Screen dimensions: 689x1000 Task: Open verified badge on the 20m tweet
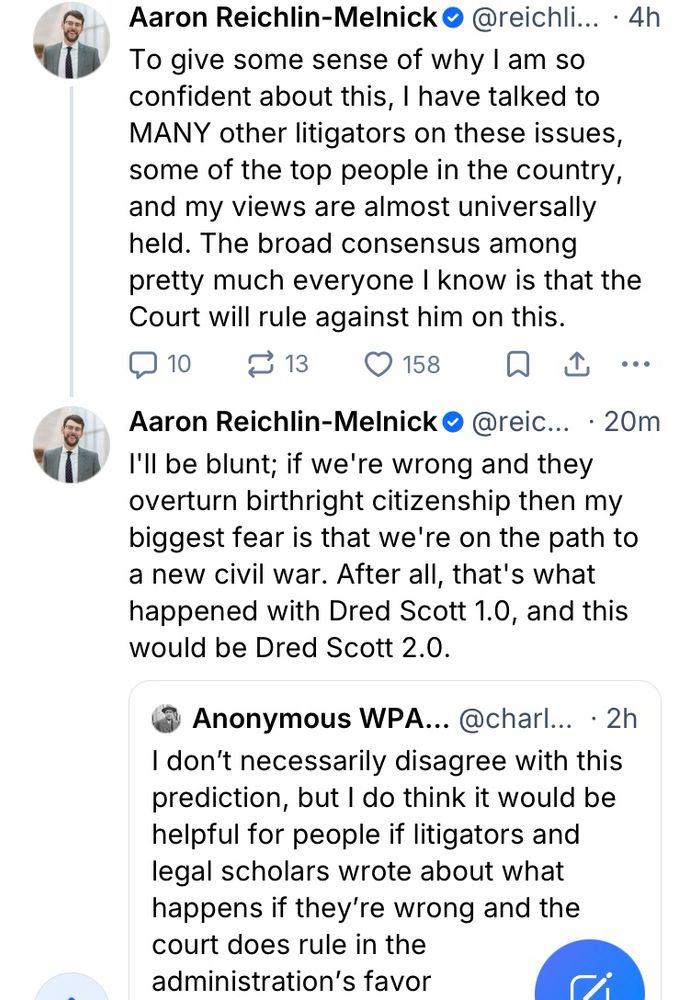coord(452,422)
